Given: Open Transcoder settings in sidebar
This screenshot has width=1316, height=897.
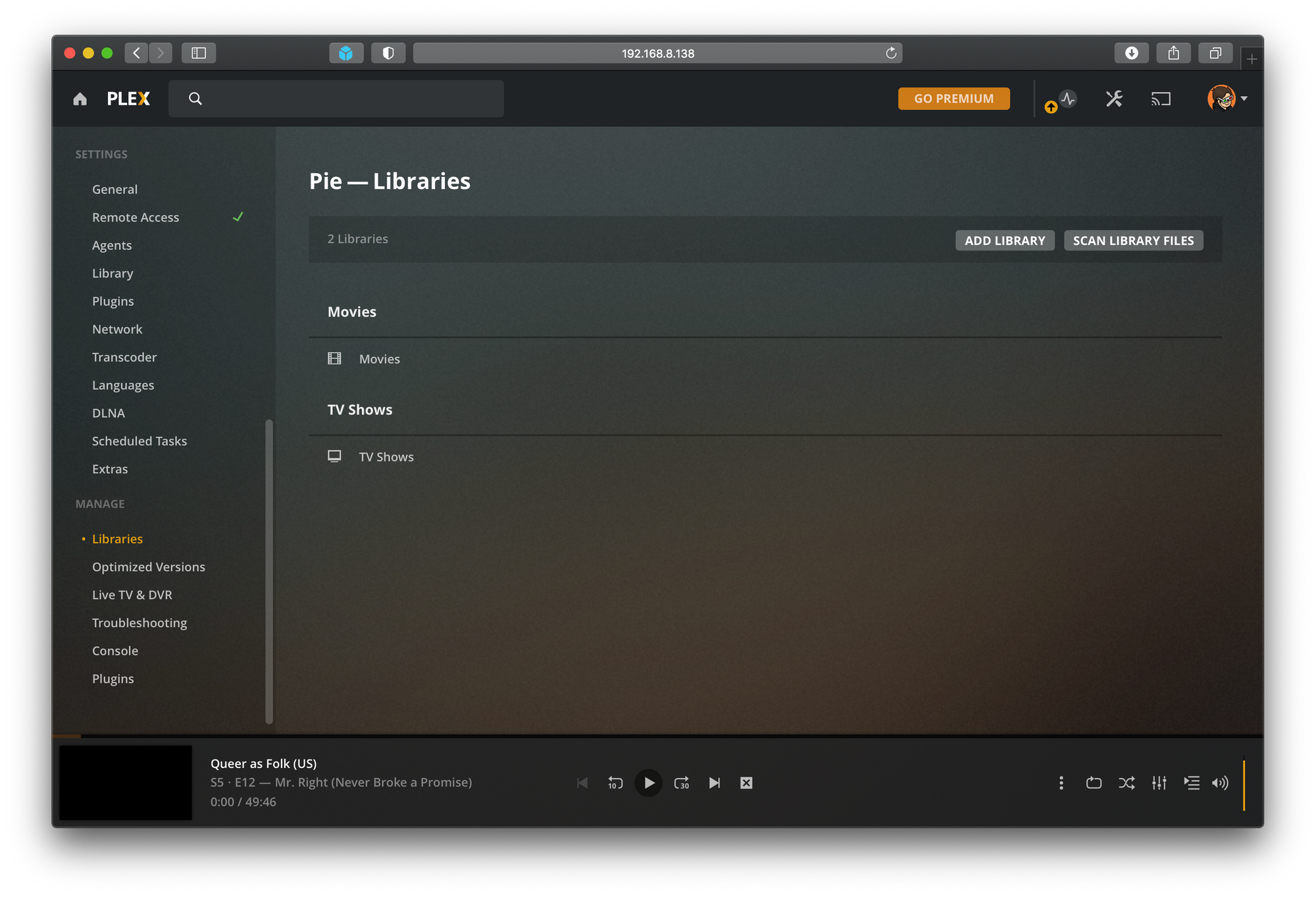Looking at the screenshot, I should click(x=124, y=357).
